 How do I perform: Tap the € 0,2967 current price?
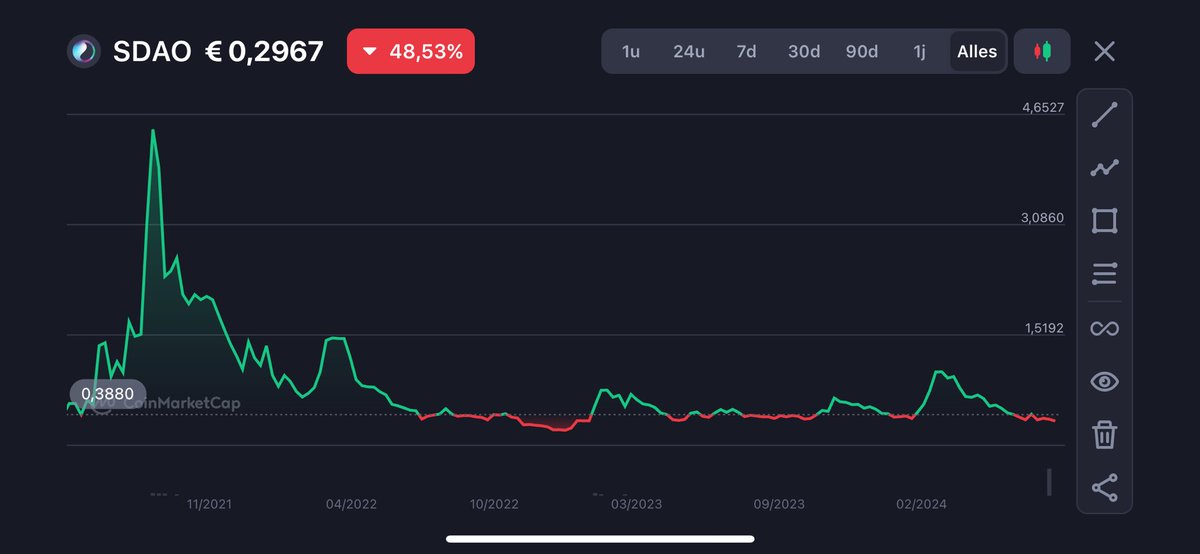pos(264,51)
